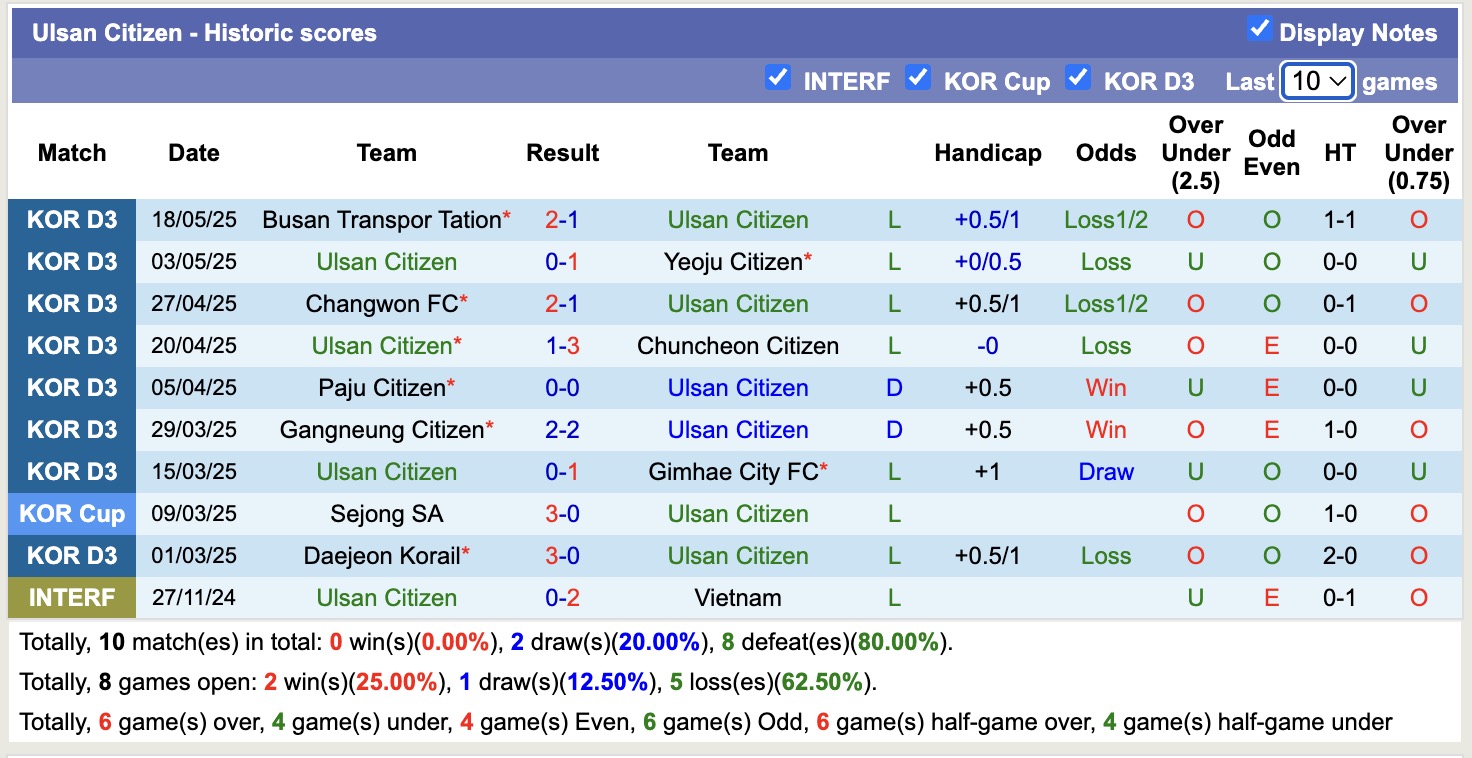Click the Handicap column header

click(988, 152)
